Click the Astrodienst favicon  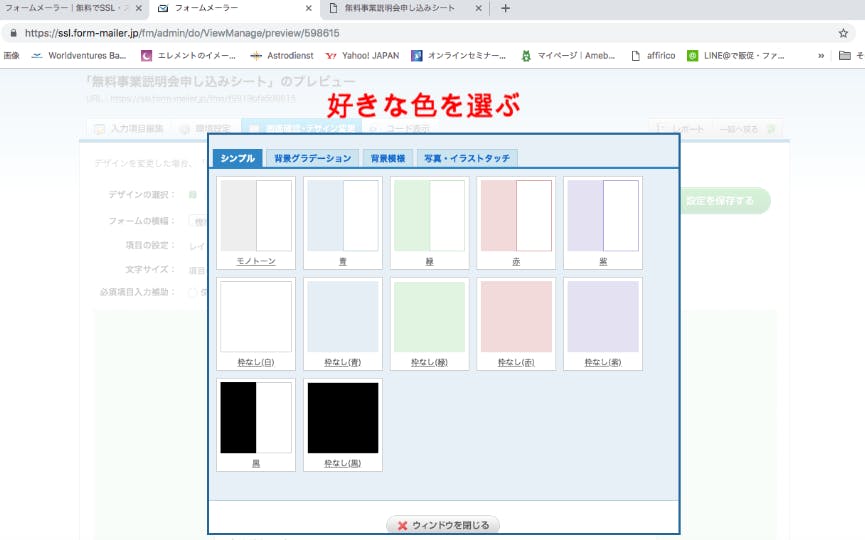[255, 56]
